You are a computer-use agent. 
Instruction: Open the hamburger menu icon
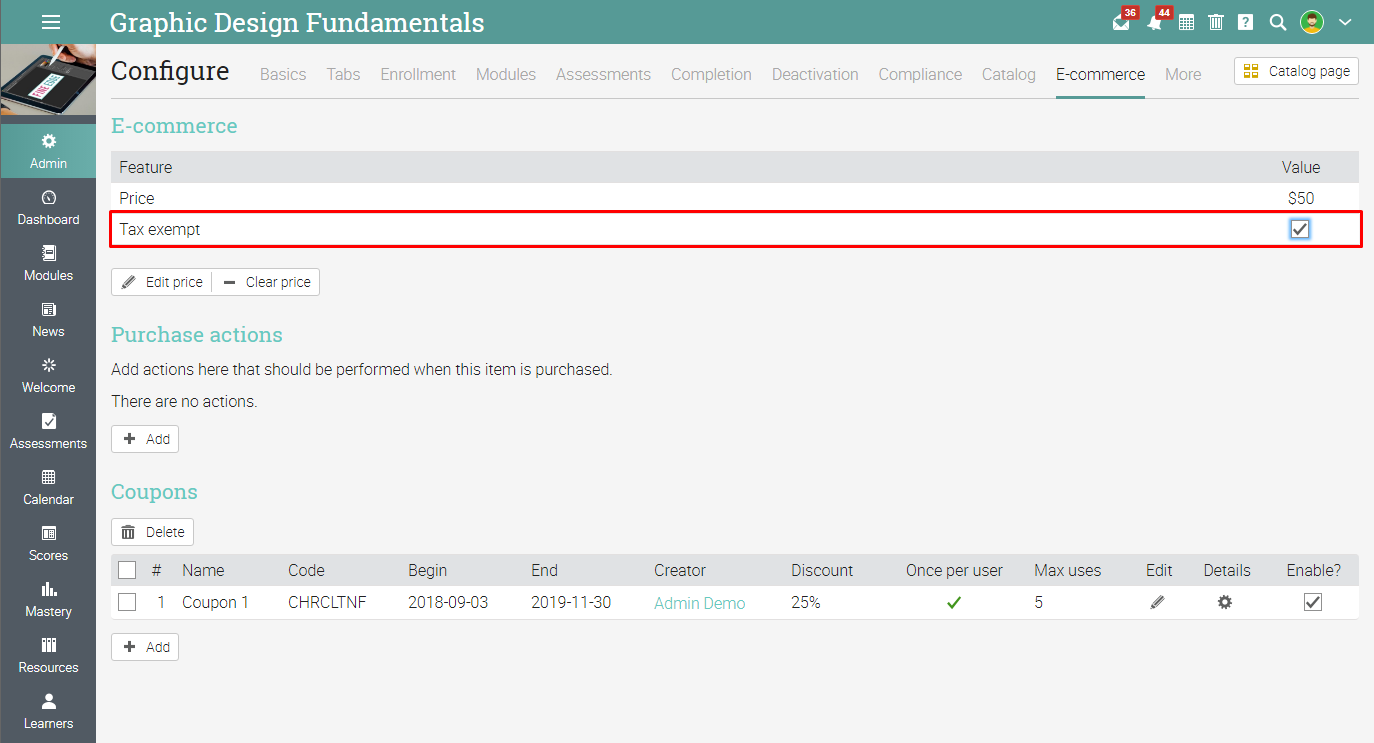[x=51, y=22]
